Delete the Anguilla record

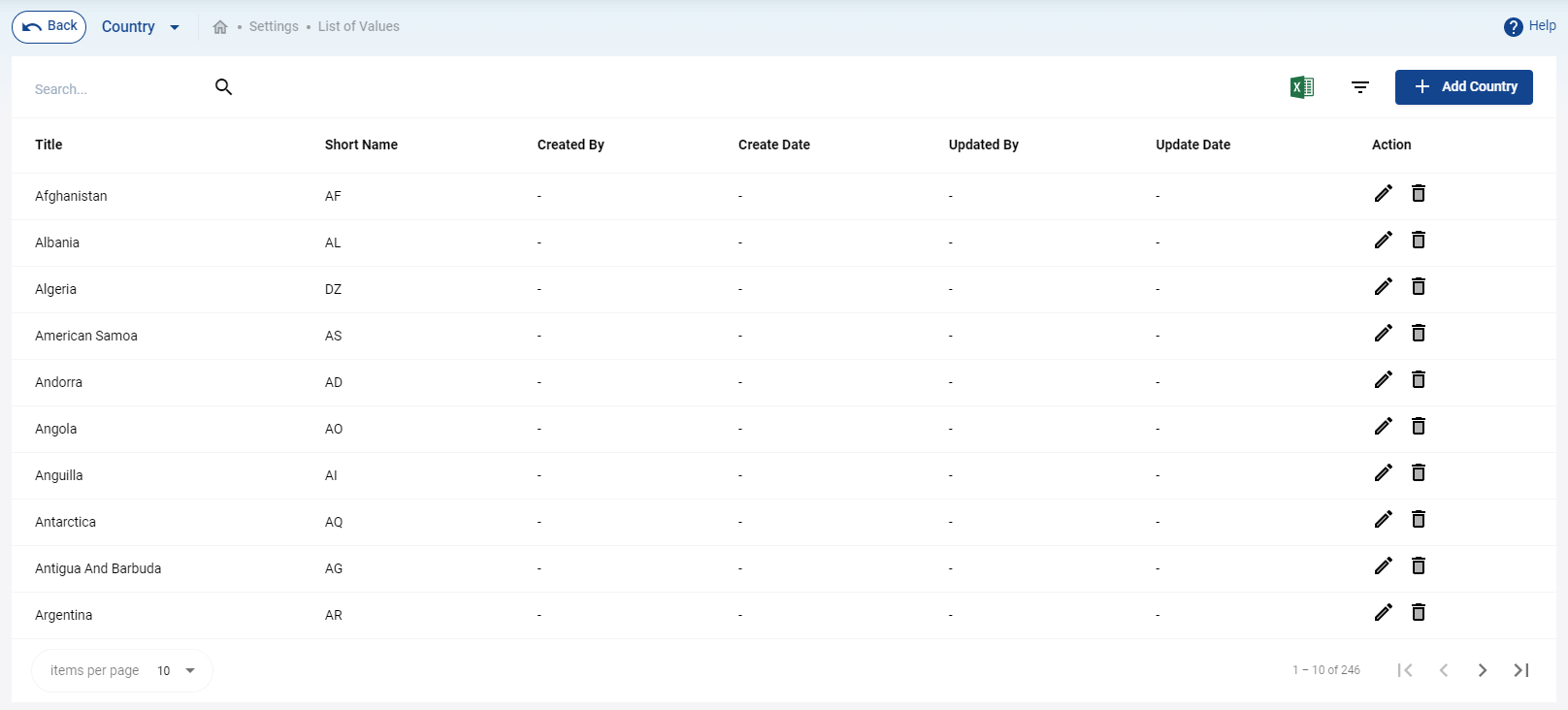click(1419, 472)
